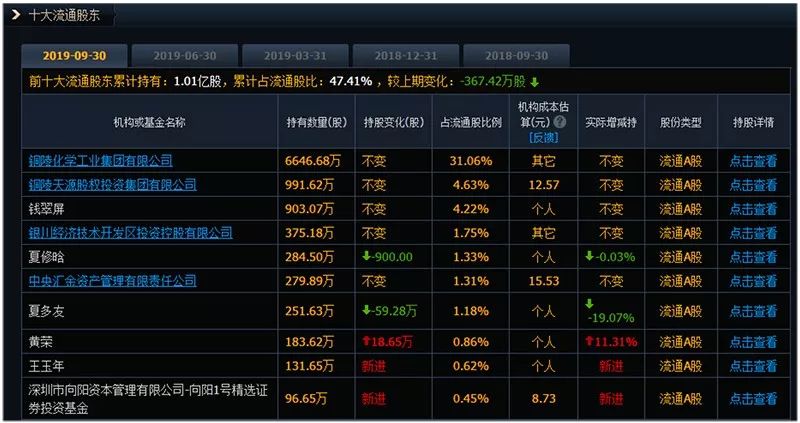800x423 pixels.
Task: Open the 铜陵化学工业集团有限公司 link
Action: pyautogui.click(x=101, y=161)
